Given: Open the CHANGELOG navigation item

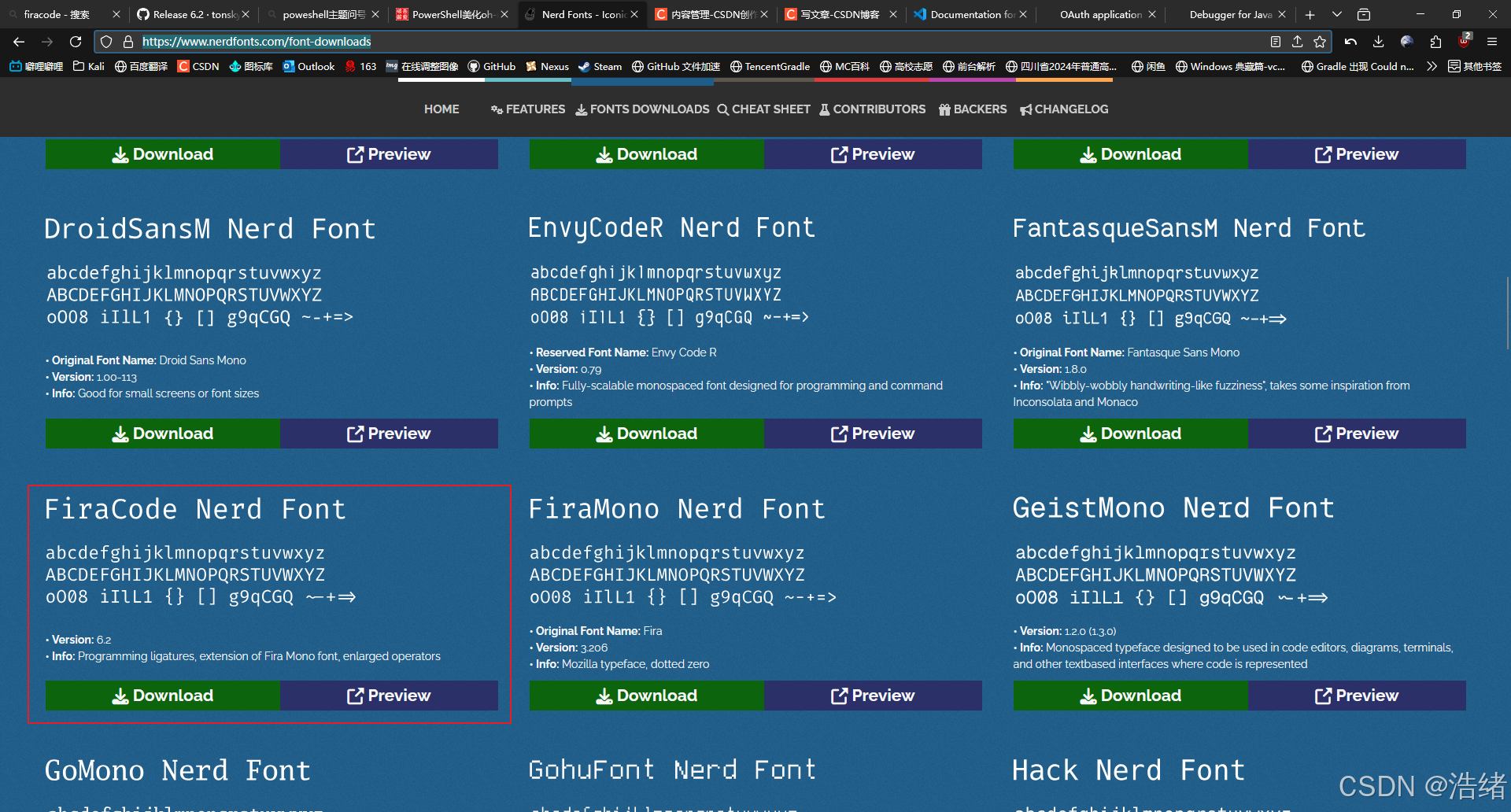Looking at the screenshot, I should coord(1064,109).
